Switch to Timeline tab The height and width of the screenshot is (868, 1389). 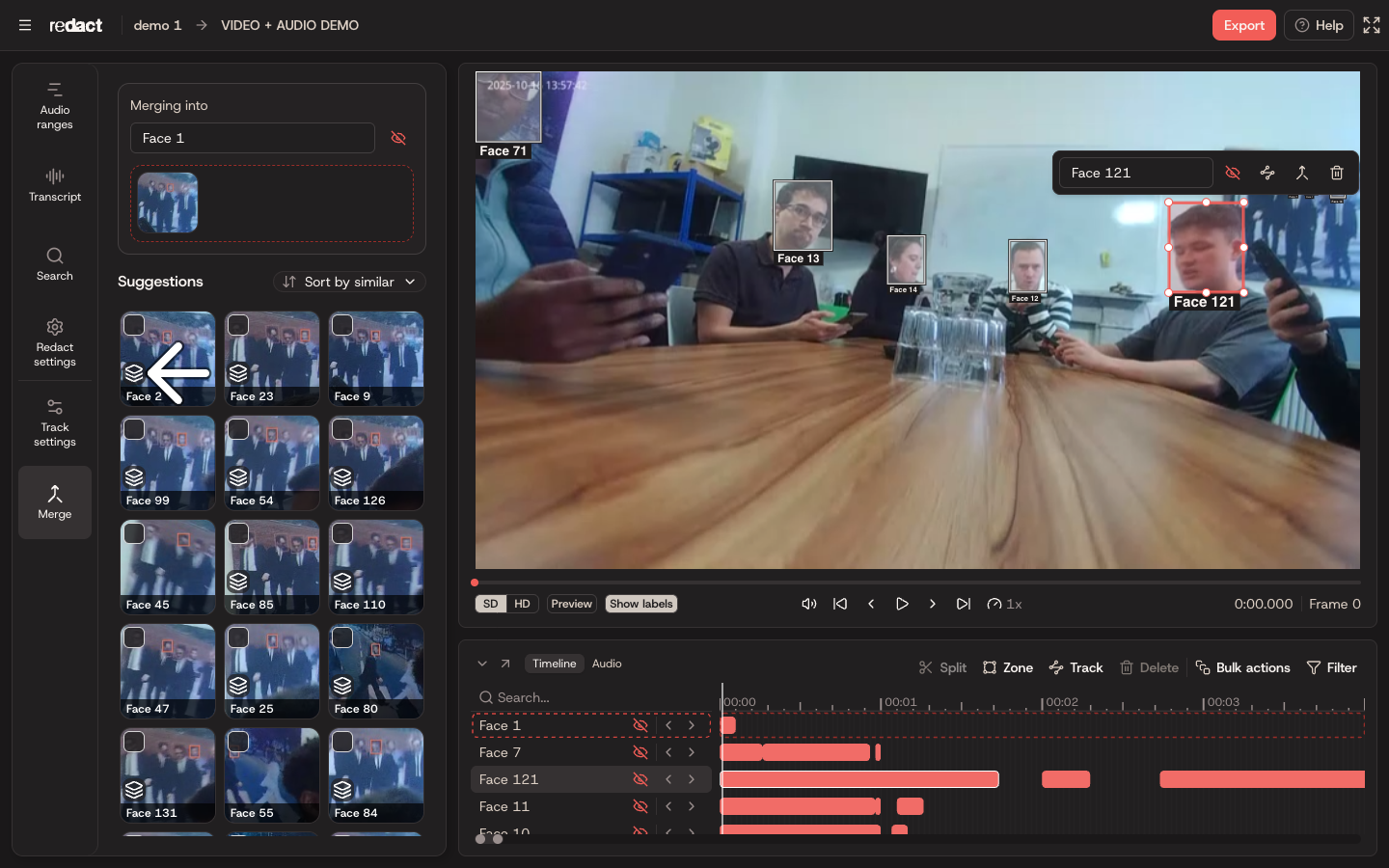[555, 664]
